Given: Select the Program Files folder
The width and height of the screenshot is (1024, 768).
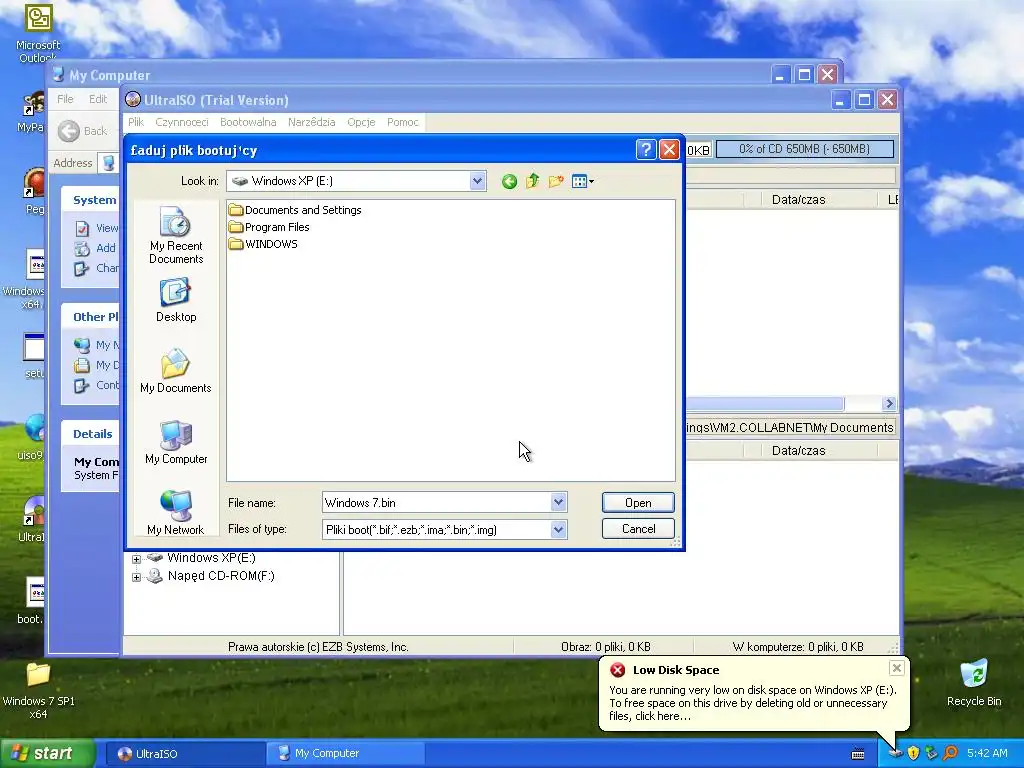Looking at the screenshot, I should (269, 227).
